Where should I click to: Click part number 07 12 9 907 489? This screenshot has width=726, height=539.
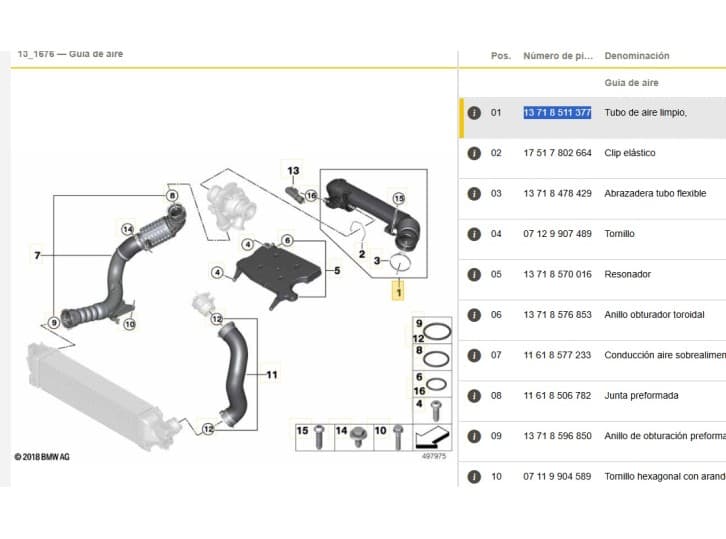557,234
